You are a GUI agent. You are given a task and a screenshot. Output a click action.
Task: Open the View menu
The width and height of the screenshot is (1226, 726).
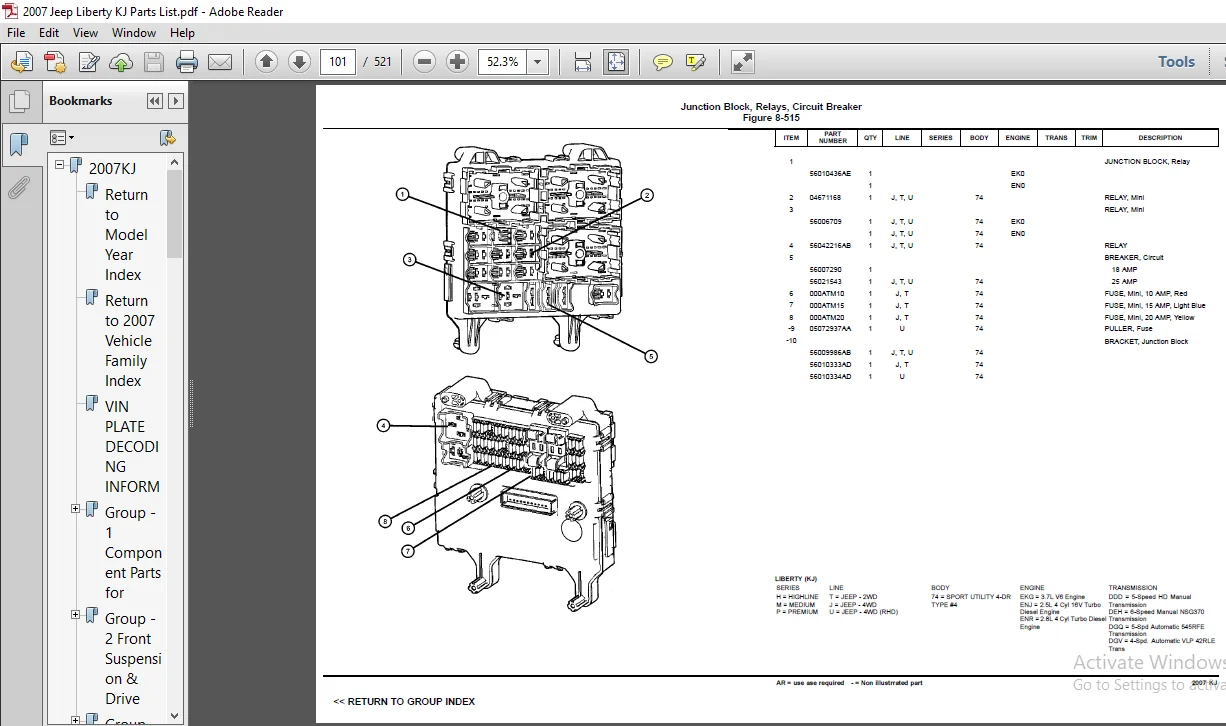[x=85, y=32]
